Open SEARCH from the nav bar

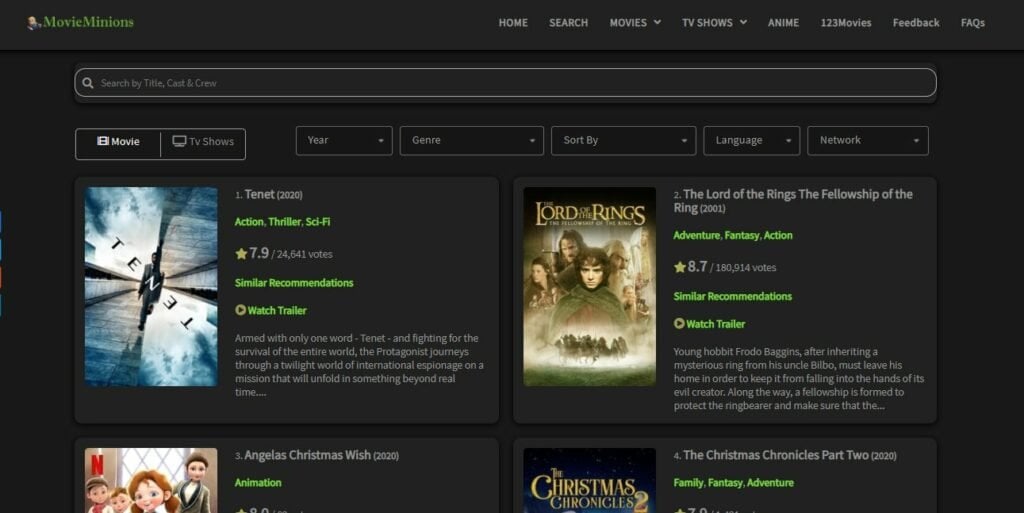click(569, 23)
